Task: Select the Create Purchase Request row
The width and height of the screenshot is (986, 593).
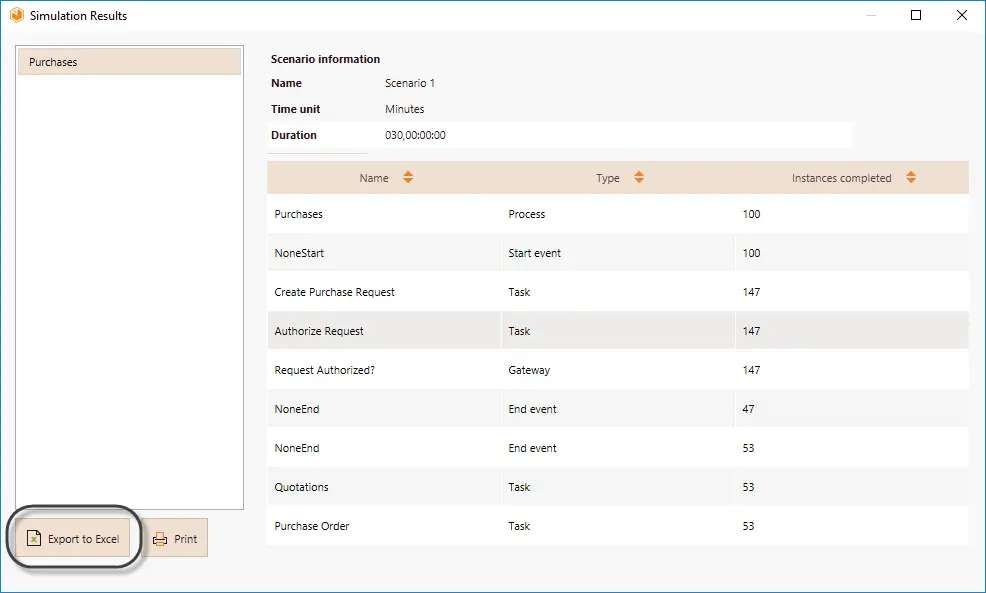Action: 618,292
